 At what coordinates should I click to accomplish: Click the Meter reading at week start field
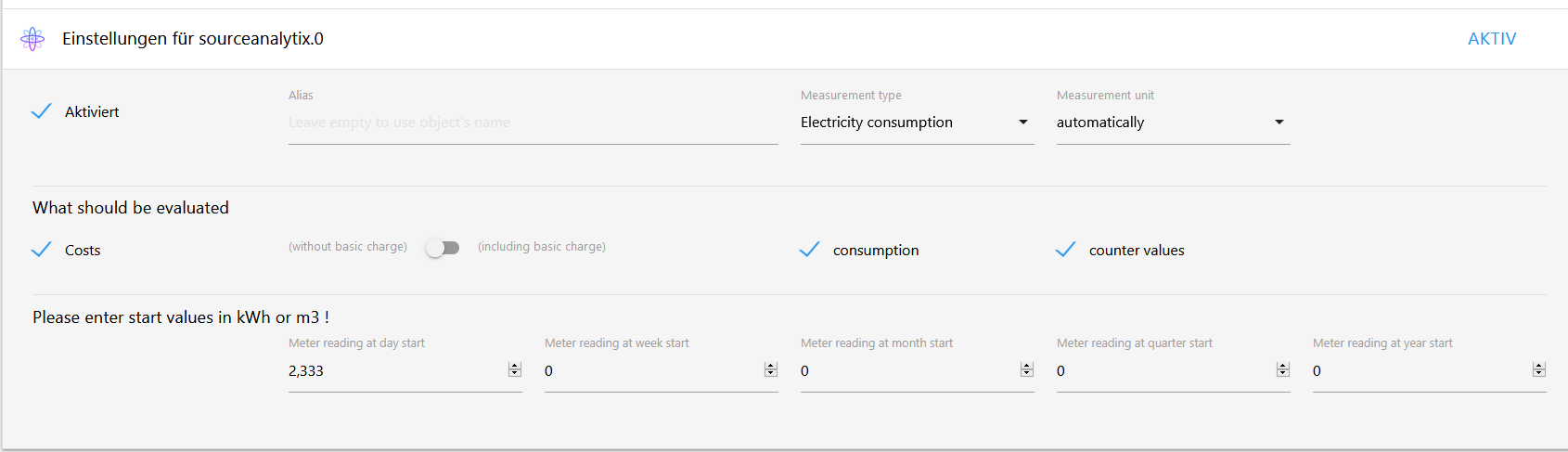tap(650, 371)
